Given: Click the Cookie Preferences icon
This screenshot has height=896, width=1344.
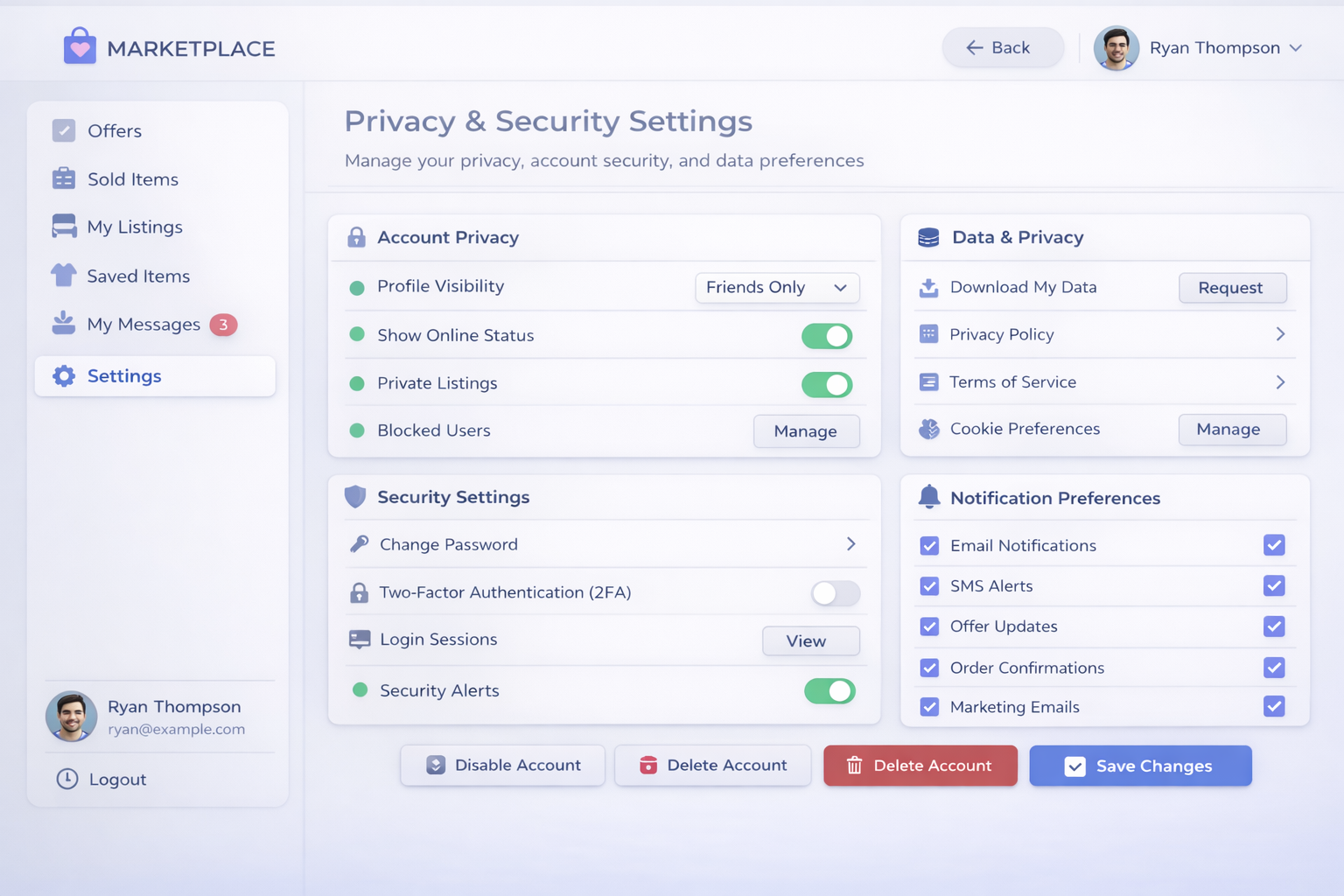Looking at the screenshot, I should pyautogui.click(x=928, y=429).
